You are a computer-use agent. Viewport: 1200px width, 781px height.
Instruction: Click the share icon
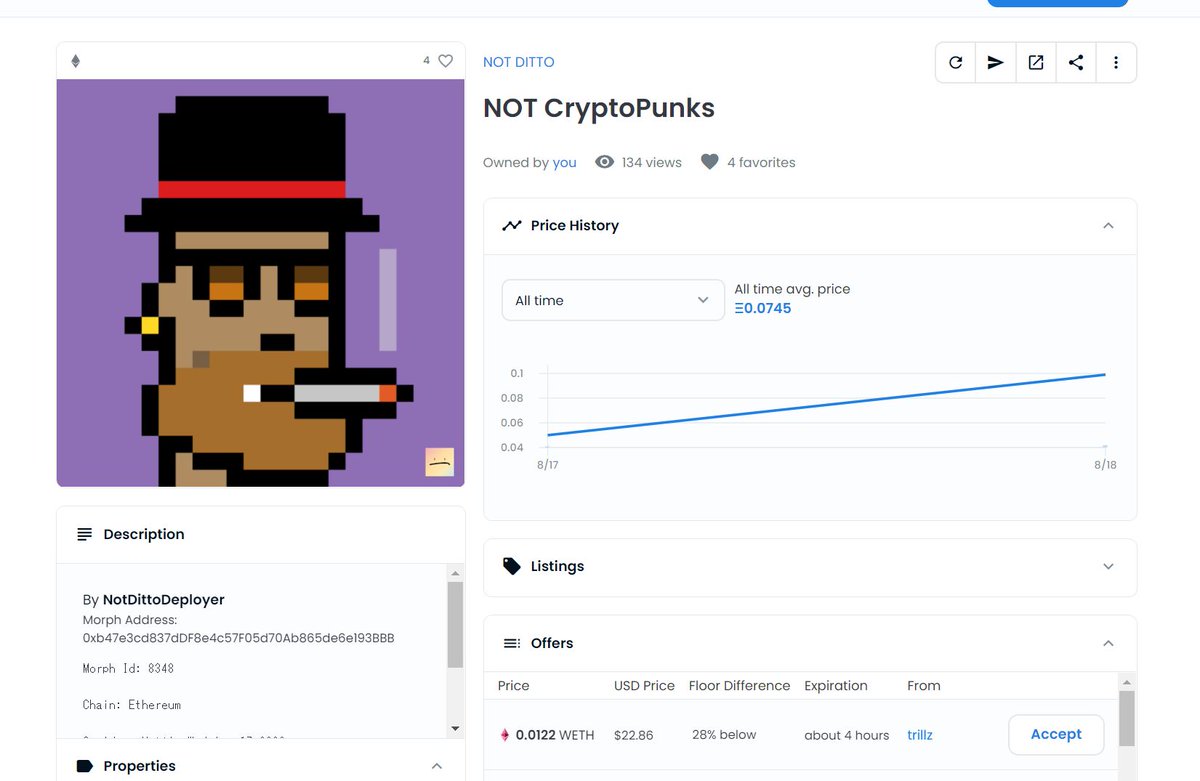[x=1076, y=62]
